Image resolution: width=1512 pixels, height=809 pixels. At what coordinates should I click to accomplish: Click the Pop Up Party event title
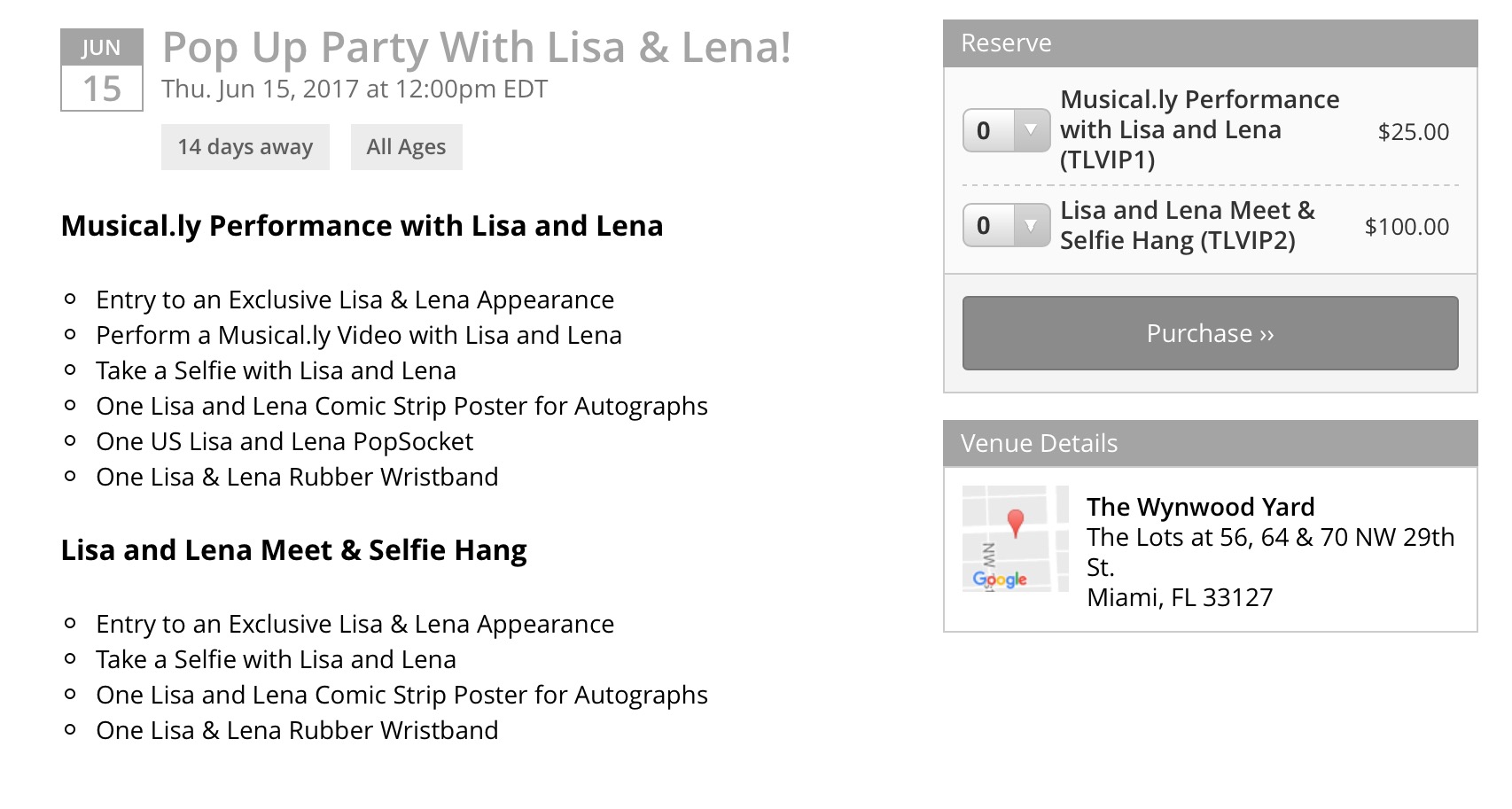point(476,48)
